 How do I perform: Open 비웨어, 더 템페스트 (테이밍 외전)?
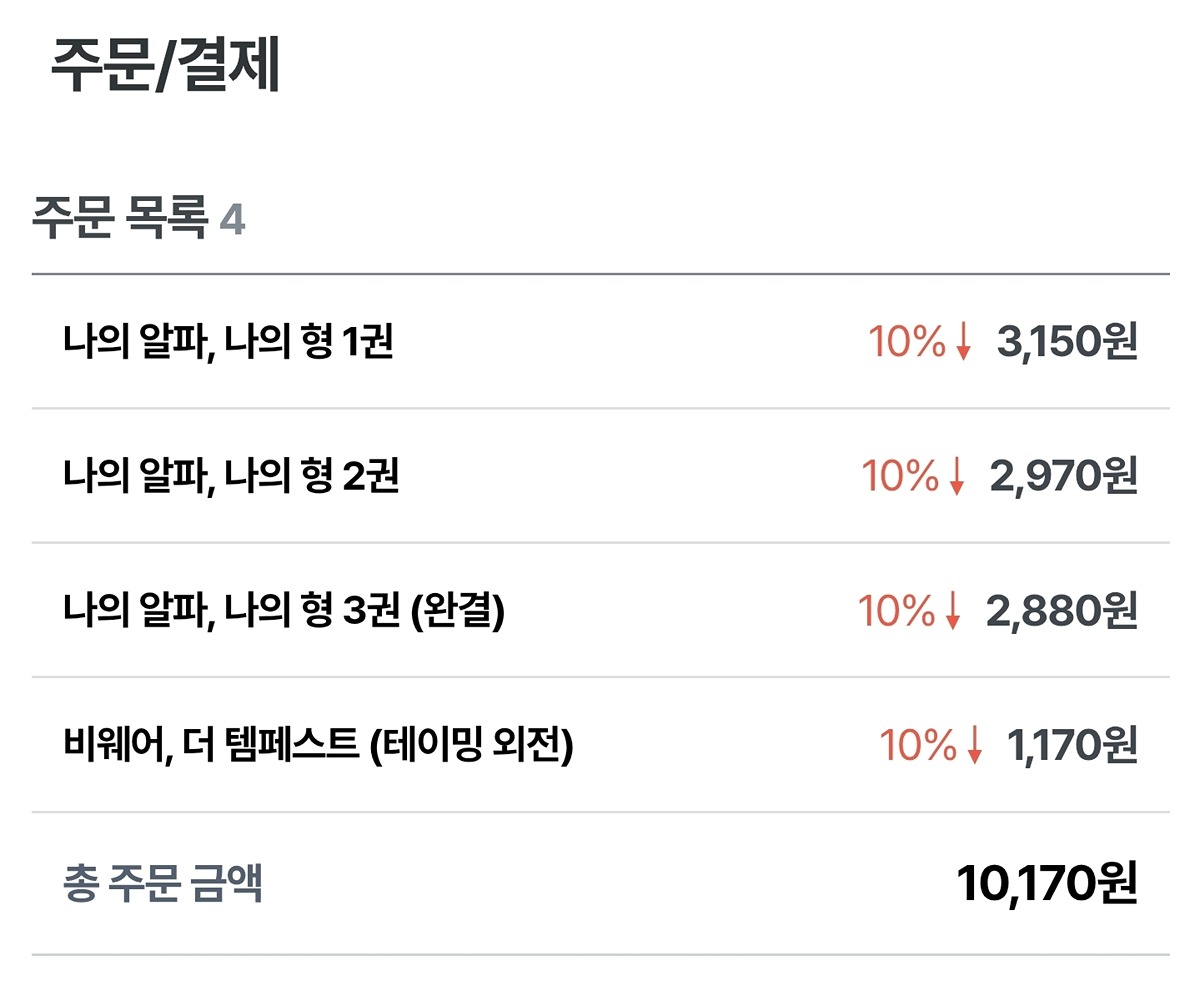coord(317,746)
